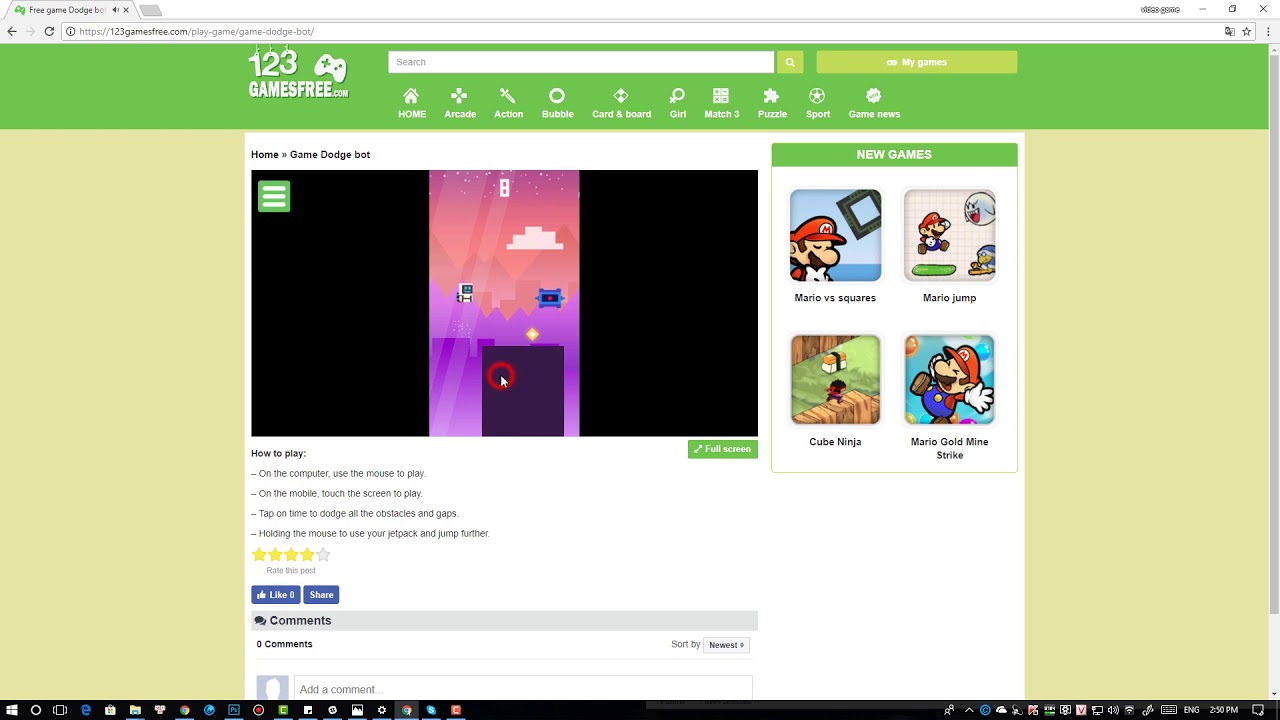The image size is (1280, 720).
Task: Click the site Search input field
Action: tap(581, 62)
